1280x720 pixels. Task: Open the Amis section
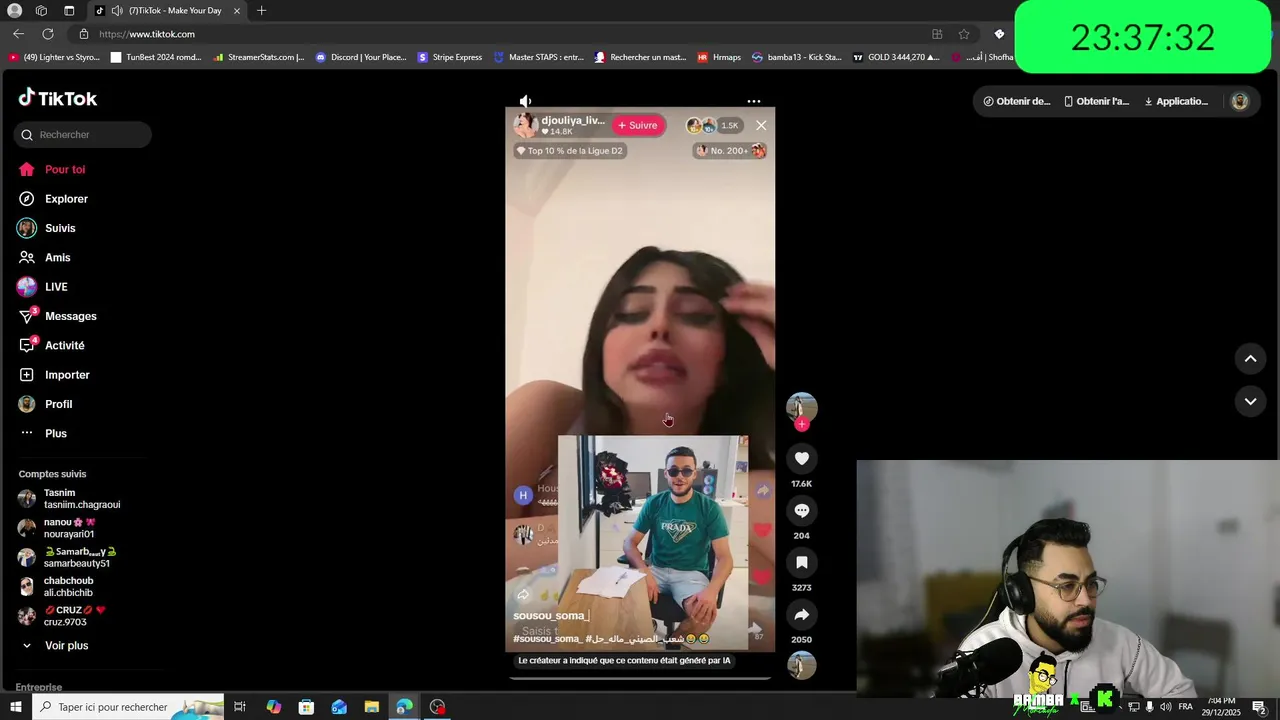(x=45, y=258)
